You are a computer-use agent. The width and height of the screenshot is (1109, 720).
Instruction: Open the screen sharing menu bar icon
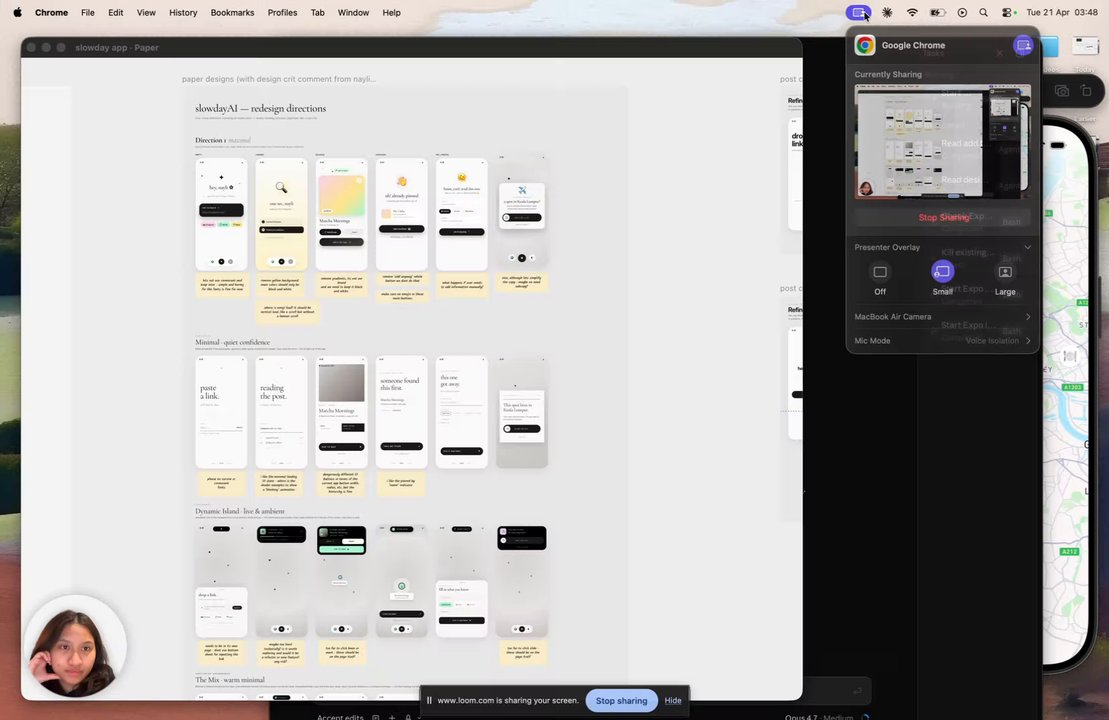(859, 13)
